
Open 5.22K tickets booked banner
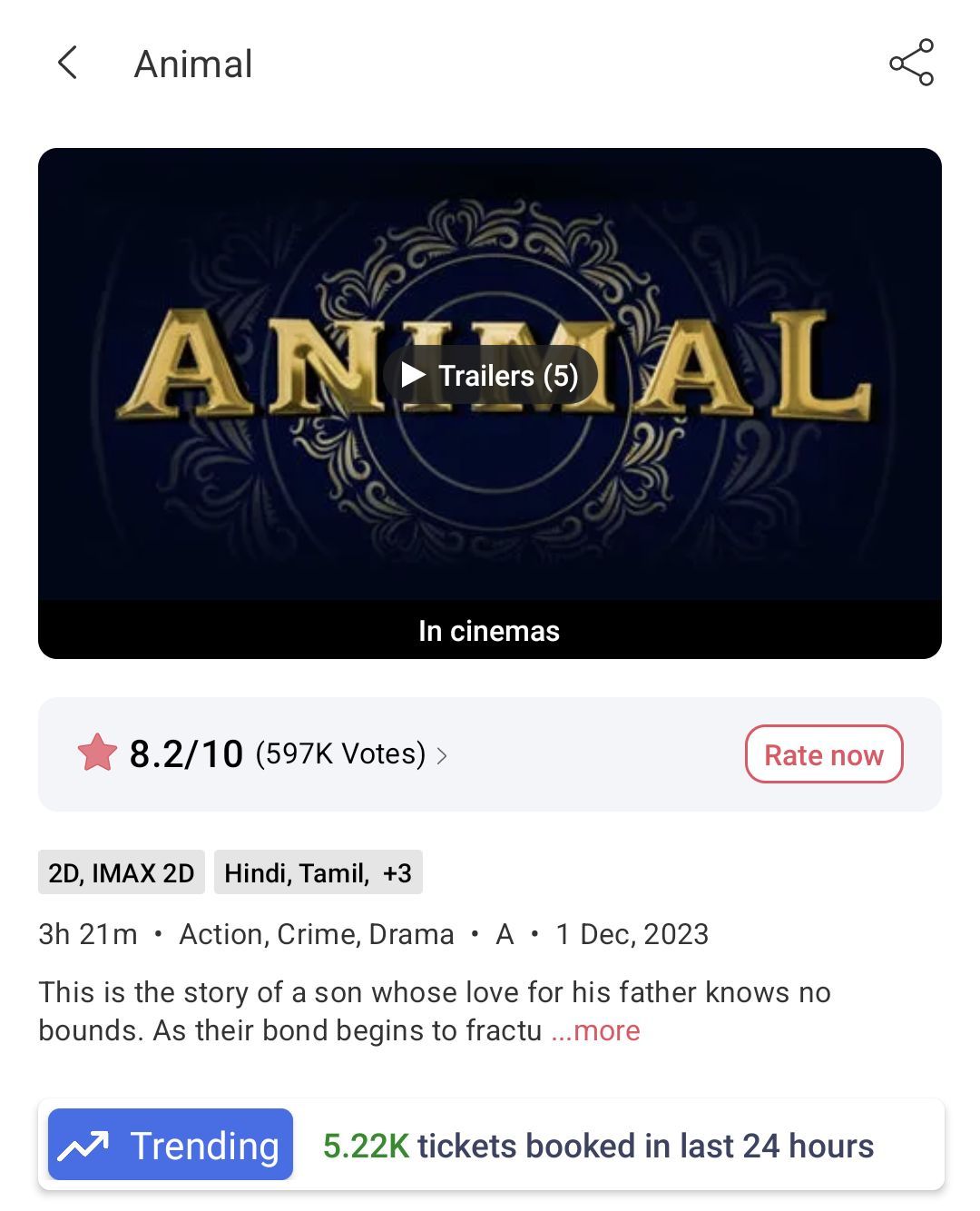[598, 1146]
